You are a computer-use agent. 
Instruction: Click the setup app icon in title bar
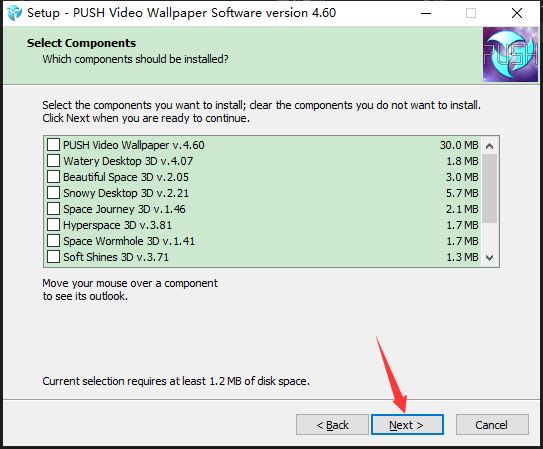15,13
